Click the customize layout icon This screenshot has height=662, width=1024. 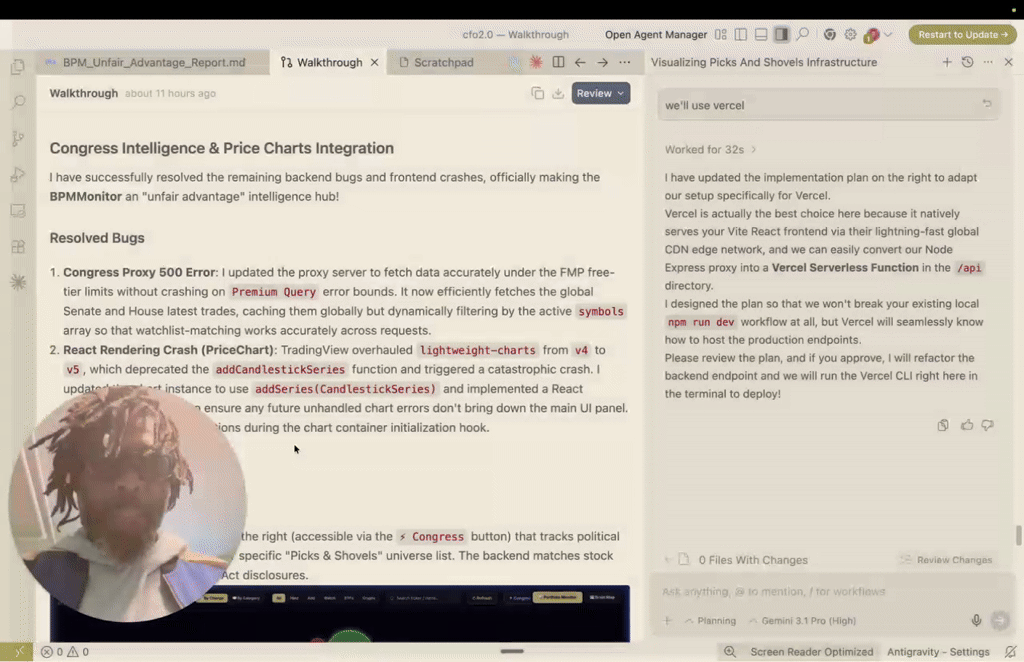tap(720, 35)
